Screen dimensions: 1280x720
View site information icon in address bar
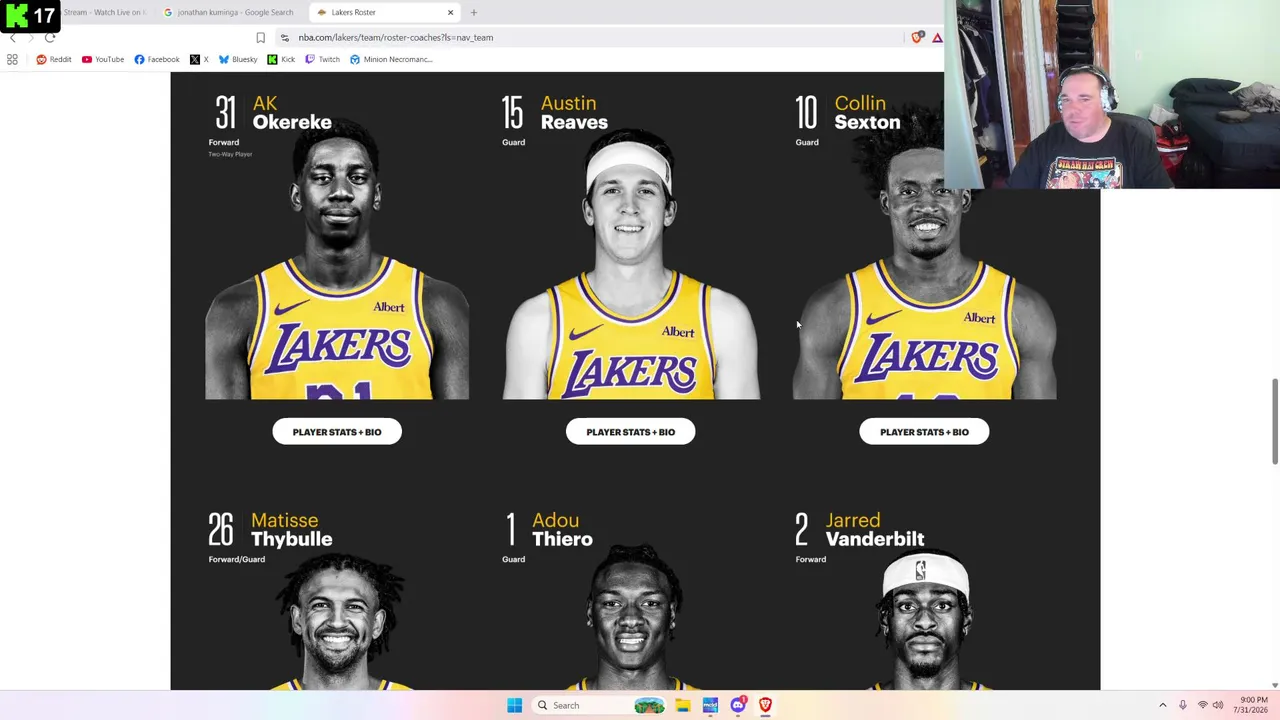285,37
